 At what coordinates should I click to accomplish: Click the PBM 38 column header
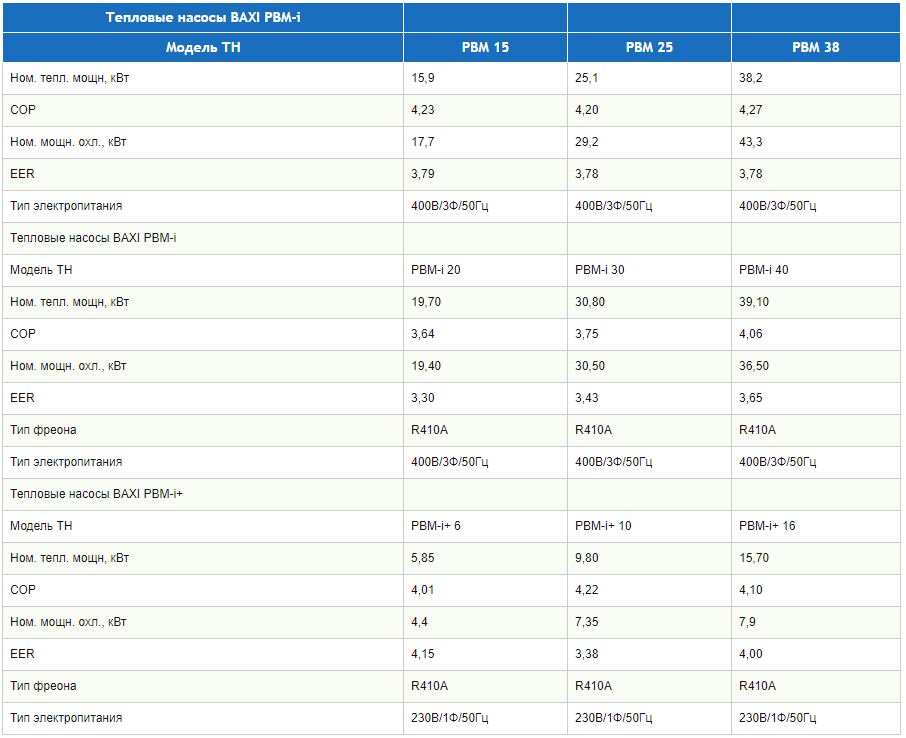pos(815,47)
